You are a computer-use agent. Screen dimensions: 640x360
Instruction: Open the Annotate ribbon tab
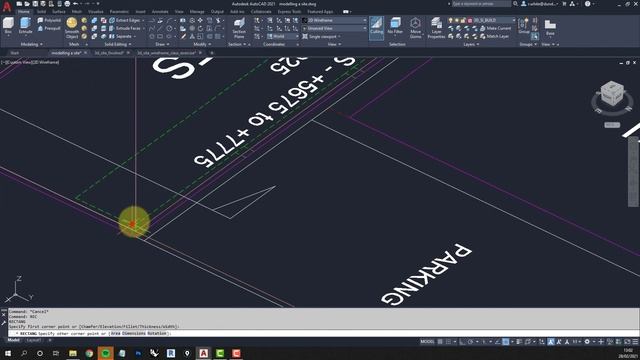click(x=160, y=11)
